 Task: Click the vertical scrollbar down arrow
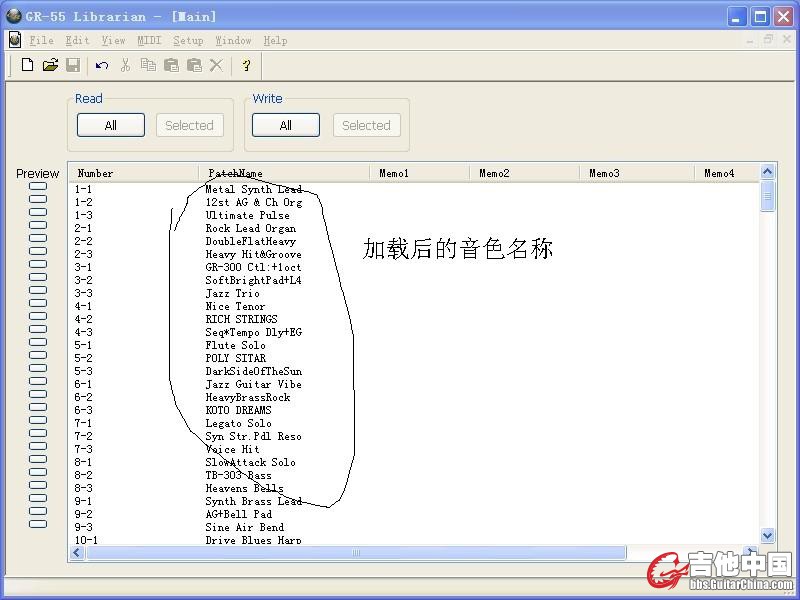coord(768,536)
